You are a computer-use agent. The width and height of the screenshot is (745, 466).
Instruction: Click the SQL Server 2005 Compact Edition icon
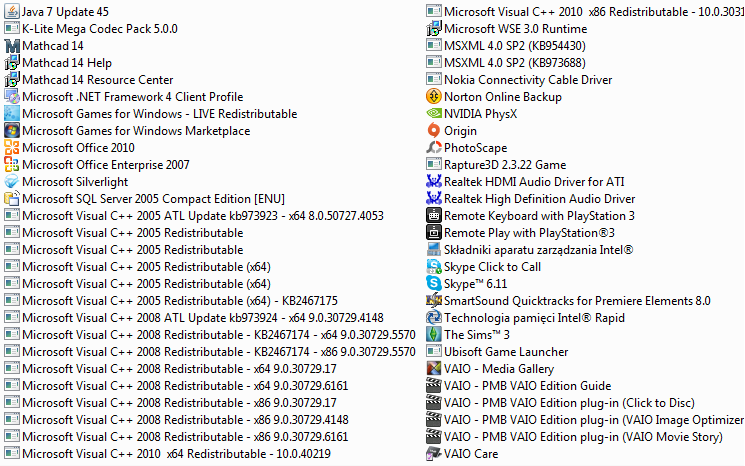pos(11,199)
